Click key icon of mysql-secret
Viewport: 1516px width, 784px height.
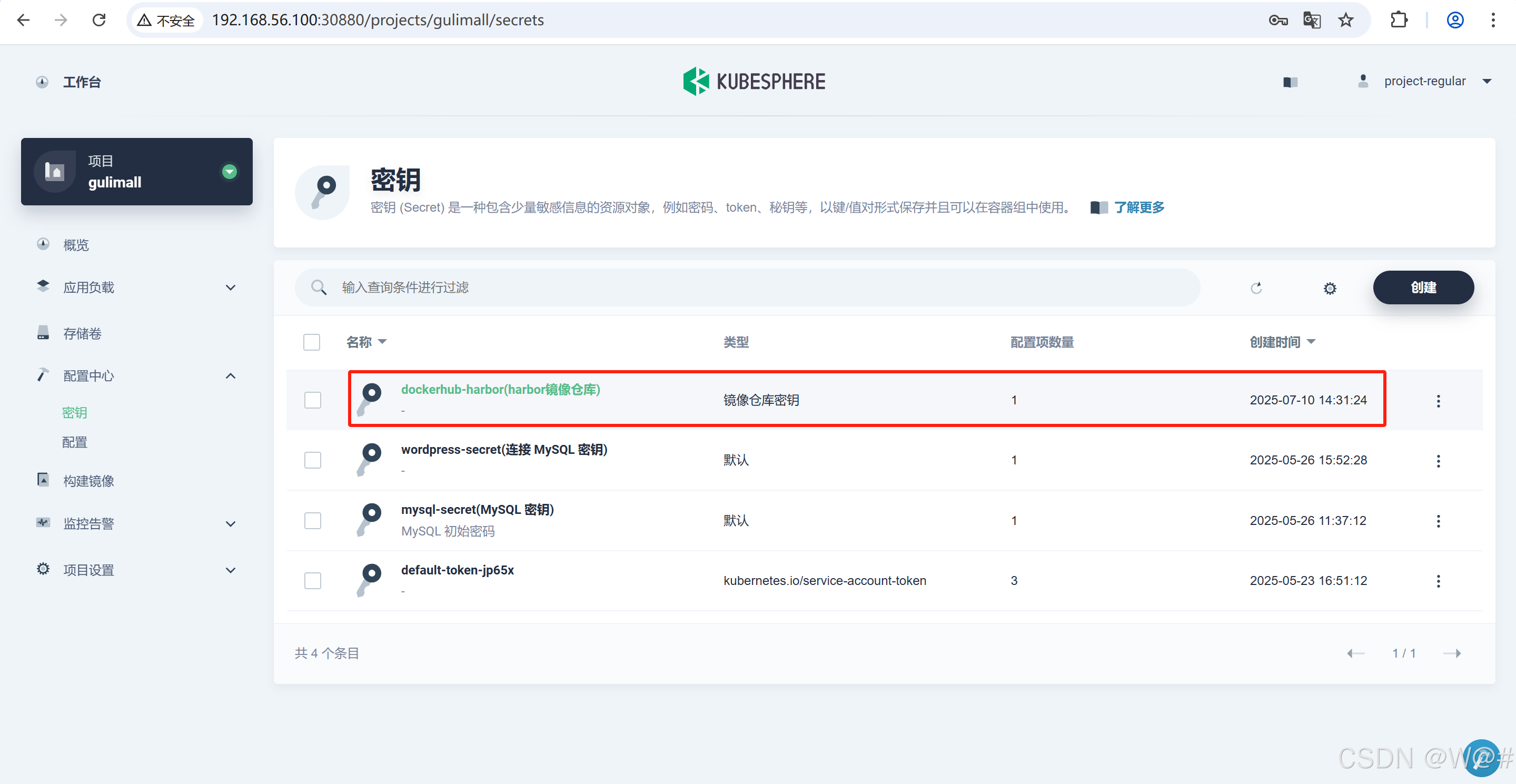click(369, 520)
